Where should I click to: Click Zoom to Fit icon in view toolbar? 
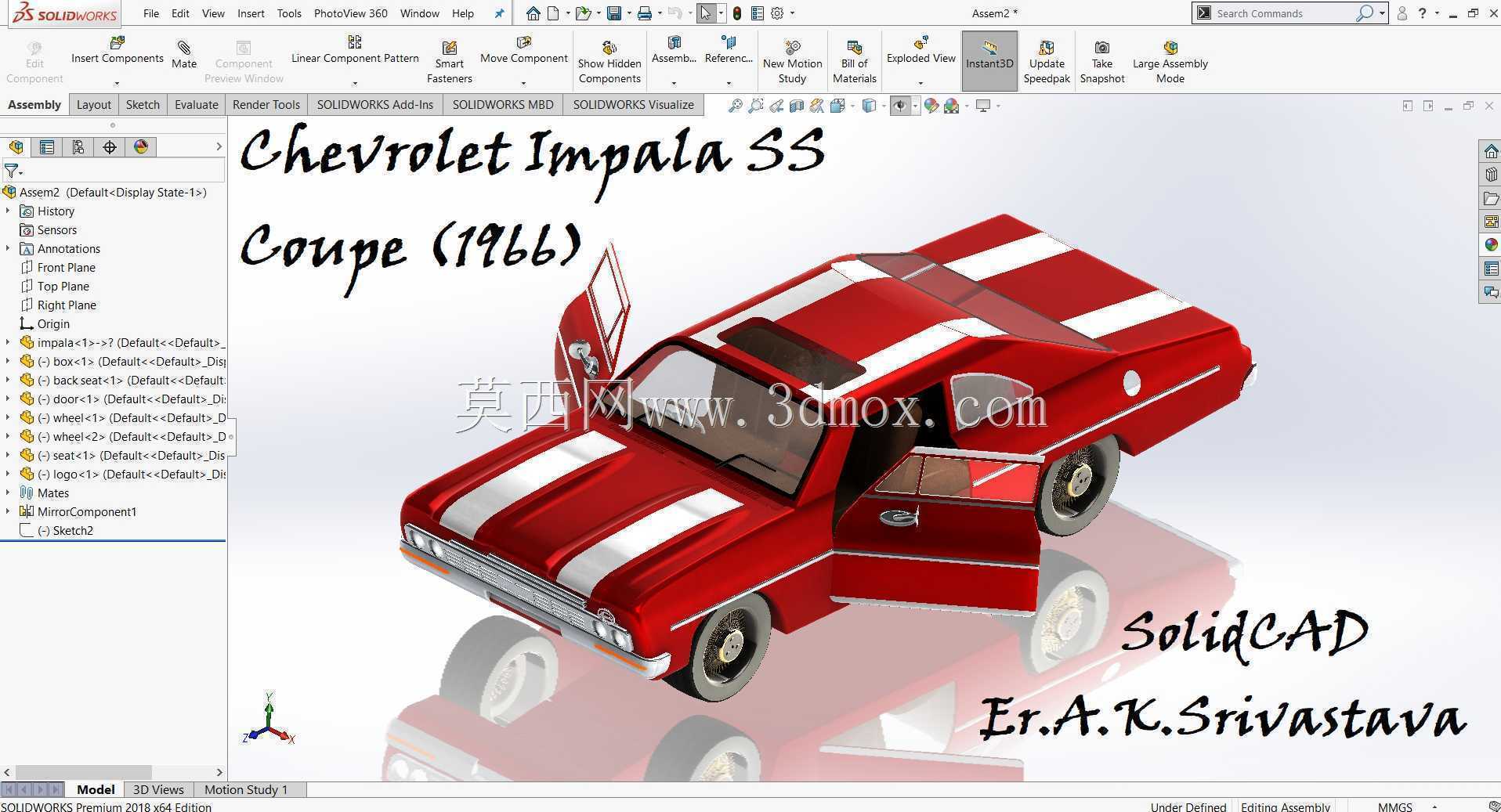(x=735, y=106)
